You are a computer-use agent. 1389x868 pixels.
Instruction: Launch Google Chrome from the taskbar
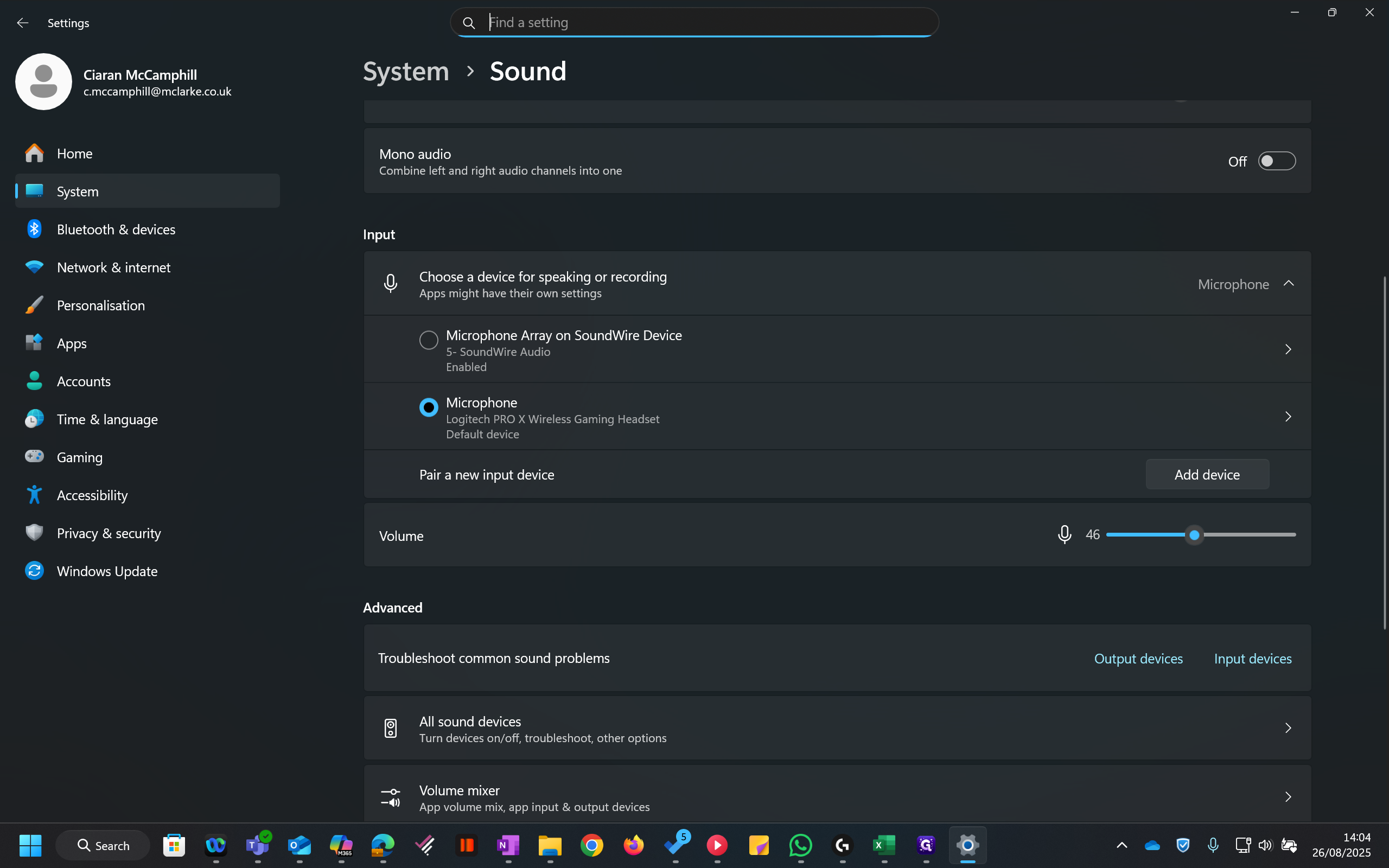point(592,845)
